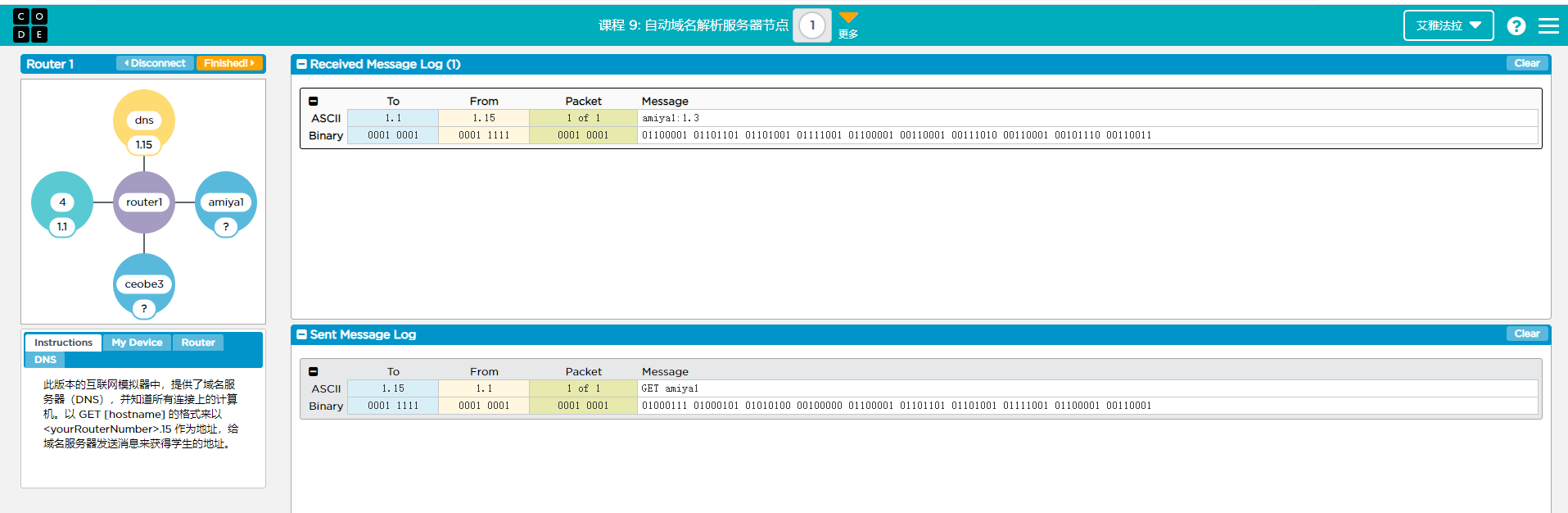Image resolution: width=1568 pixels, height=513 pixels.
Task: Click sent From cell 1.1
Action: (x=484, y=388)
